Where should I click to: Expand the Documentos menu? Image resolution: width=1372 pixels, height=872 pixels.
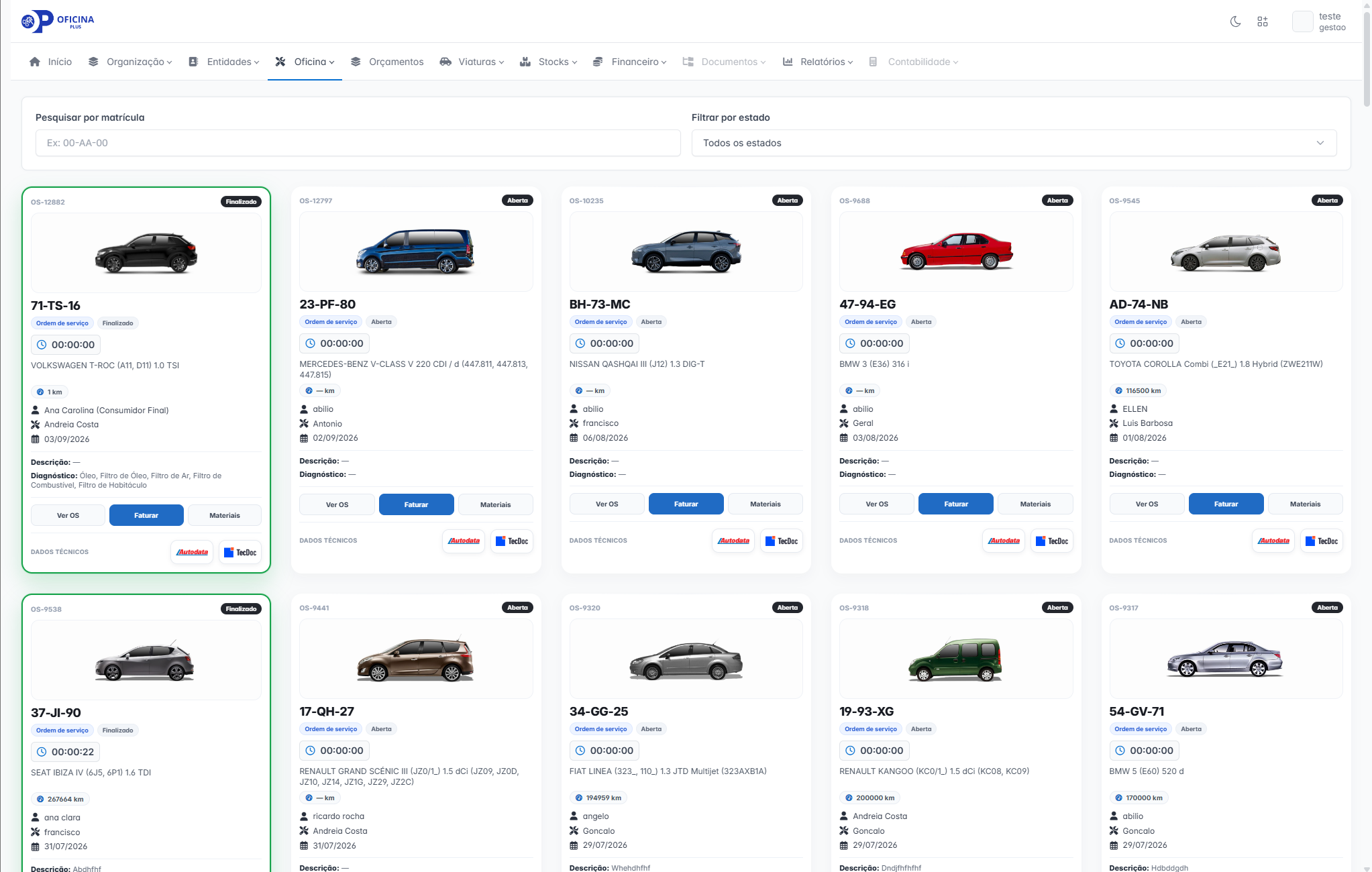pos(725,62)
